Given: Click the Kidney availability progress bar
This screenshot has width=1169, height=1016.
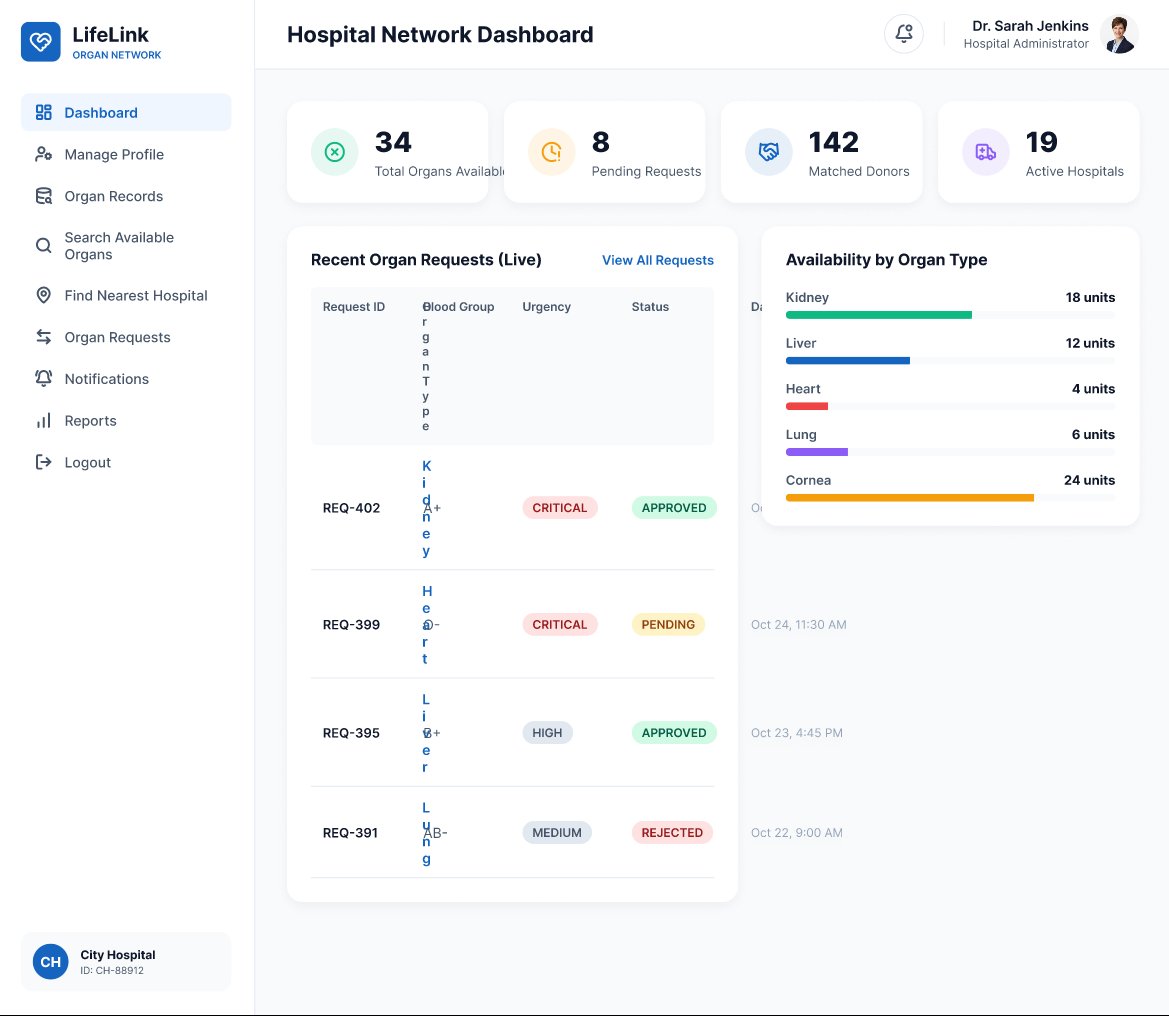Looking at the screenshot, I should pos(951,315).
